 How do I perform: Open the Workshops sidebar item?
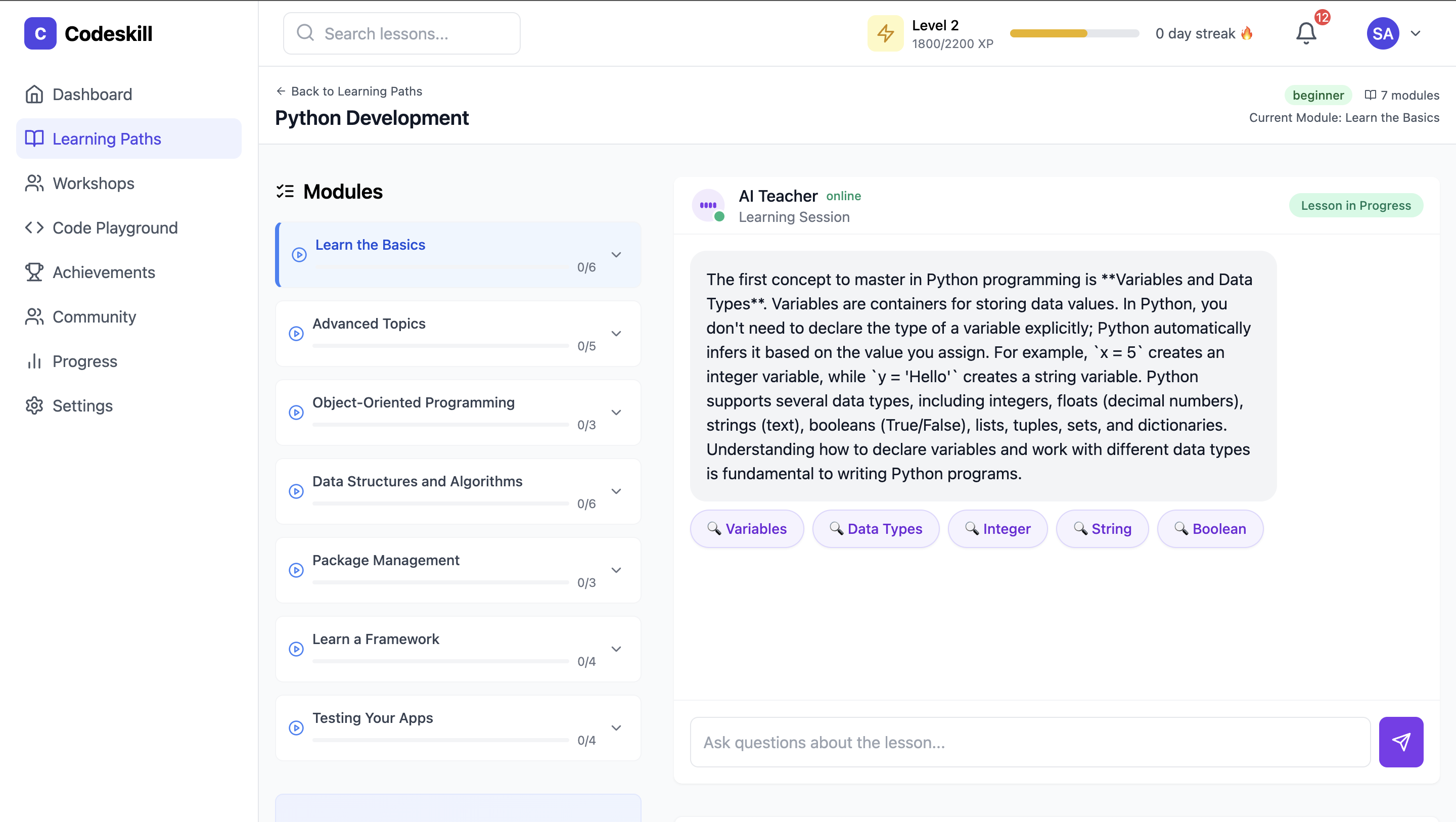click(x=93, y=183)
